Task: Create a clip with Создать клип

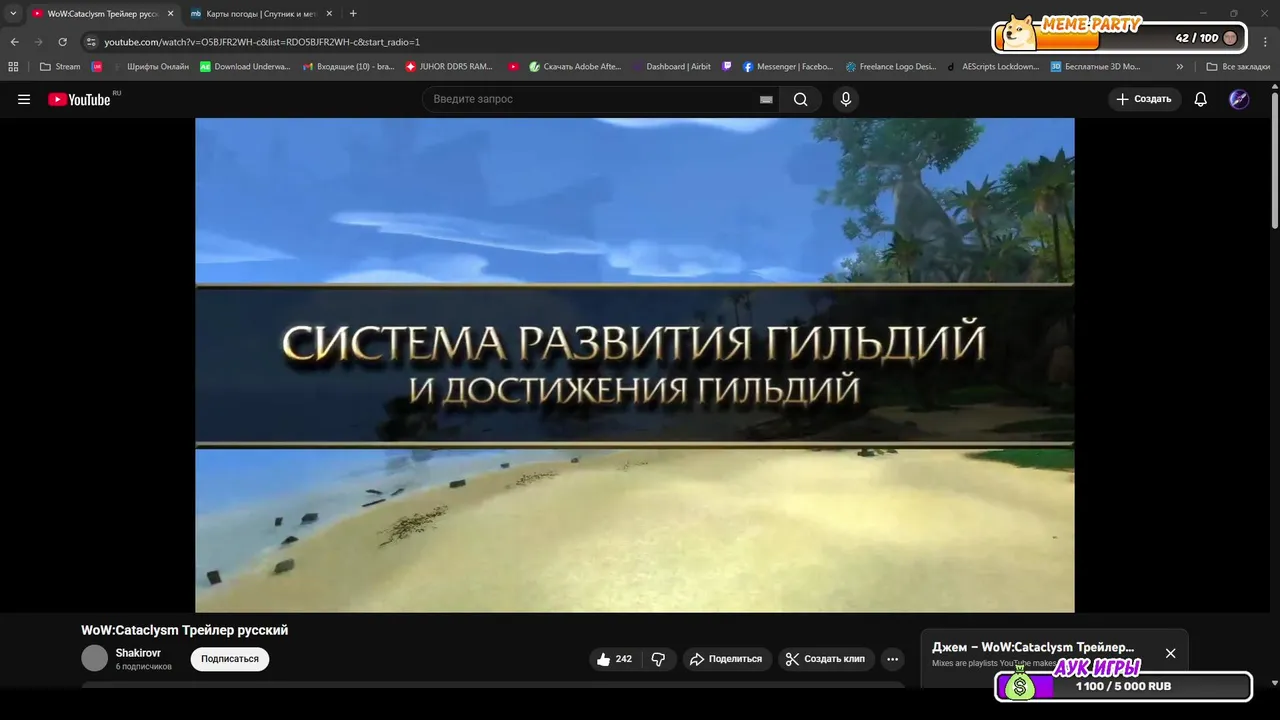Action: click(x=826, y=659)
